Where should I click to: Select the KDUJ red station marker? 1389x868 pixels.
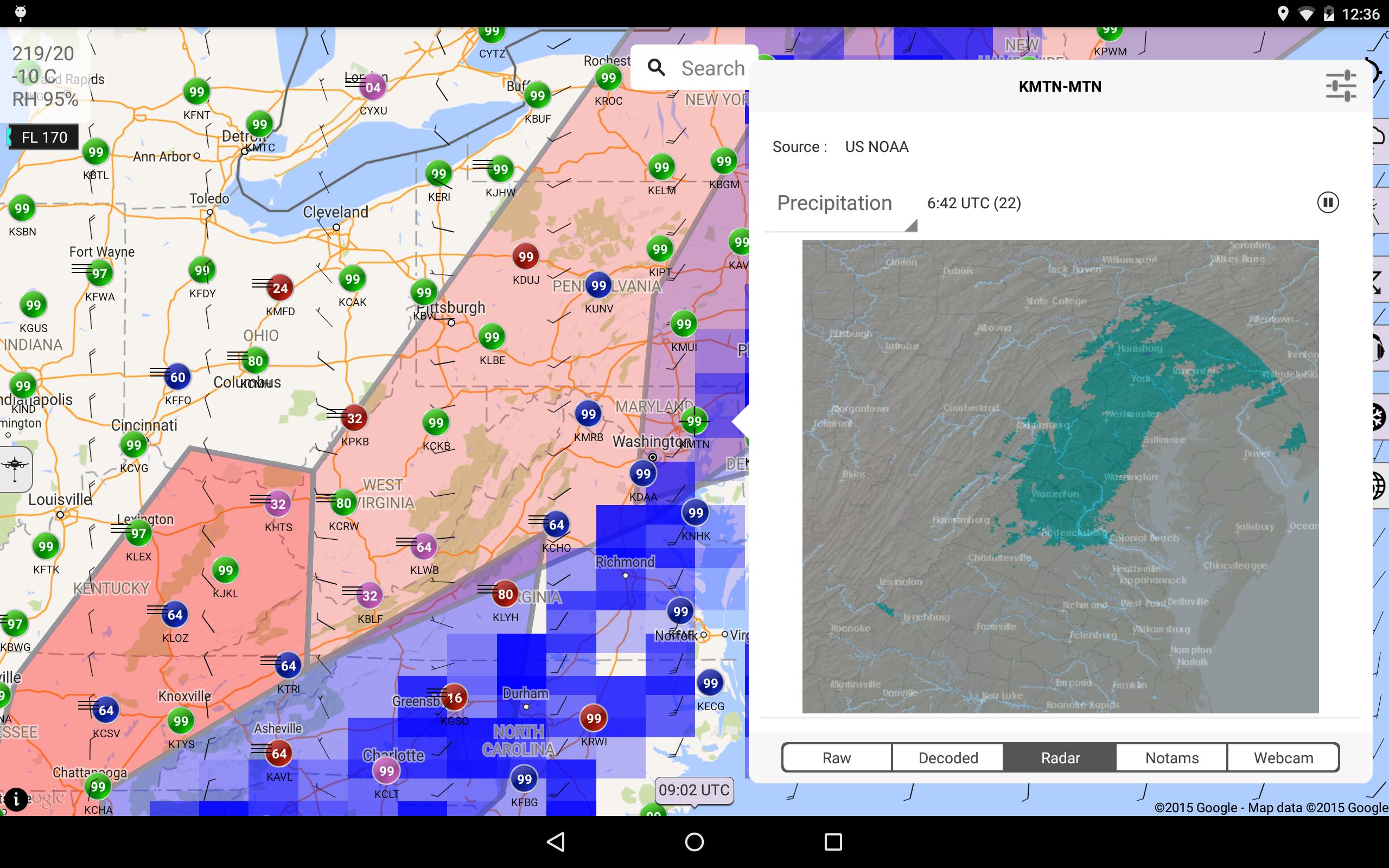tap(526, 257)
